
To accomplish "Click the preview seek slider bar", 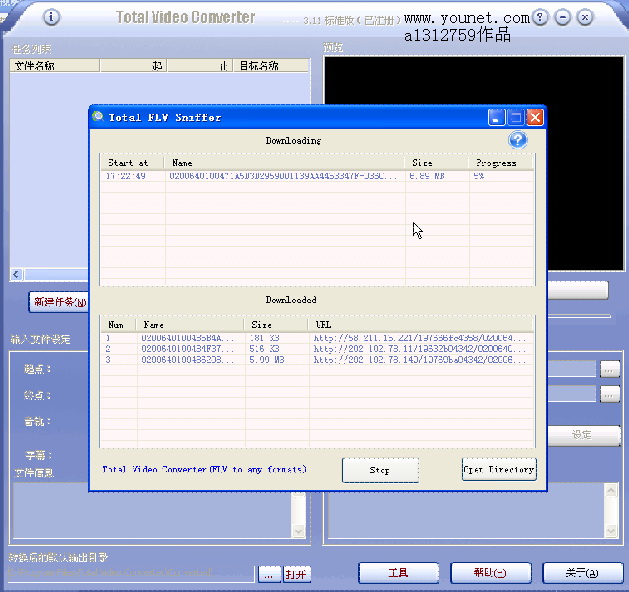I will tap(579, 316).
